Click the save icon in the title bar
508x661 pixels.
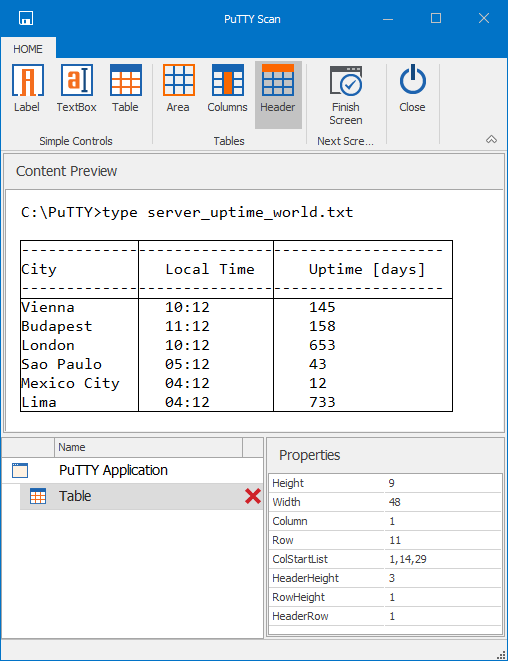[26, 18]
